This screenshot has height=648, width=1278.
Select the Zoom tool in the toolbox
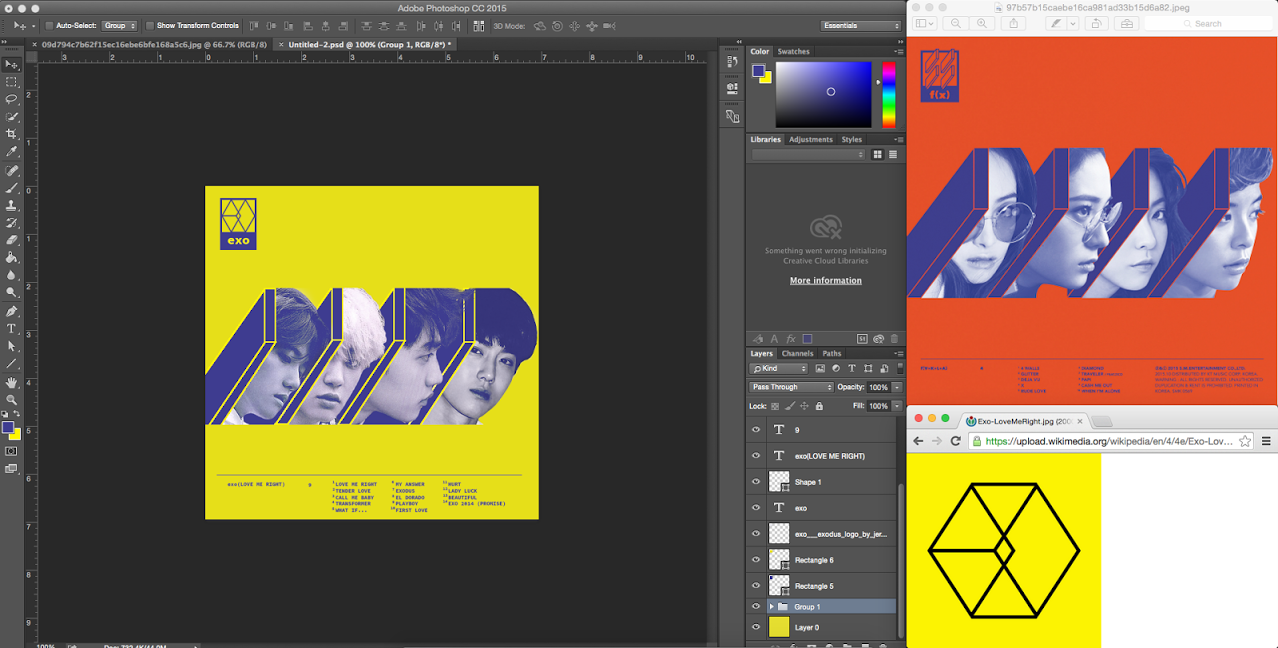(12, 400)
